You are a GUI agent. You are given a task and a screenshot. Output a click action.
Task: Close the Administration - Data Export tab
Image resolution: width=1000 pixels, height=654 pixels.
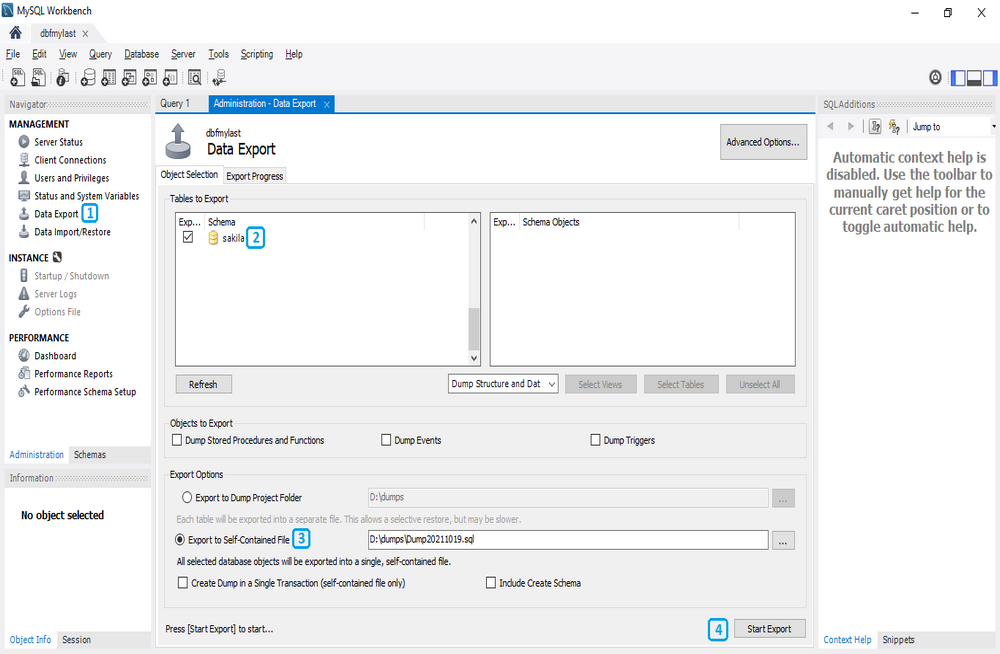coord(327,105)
